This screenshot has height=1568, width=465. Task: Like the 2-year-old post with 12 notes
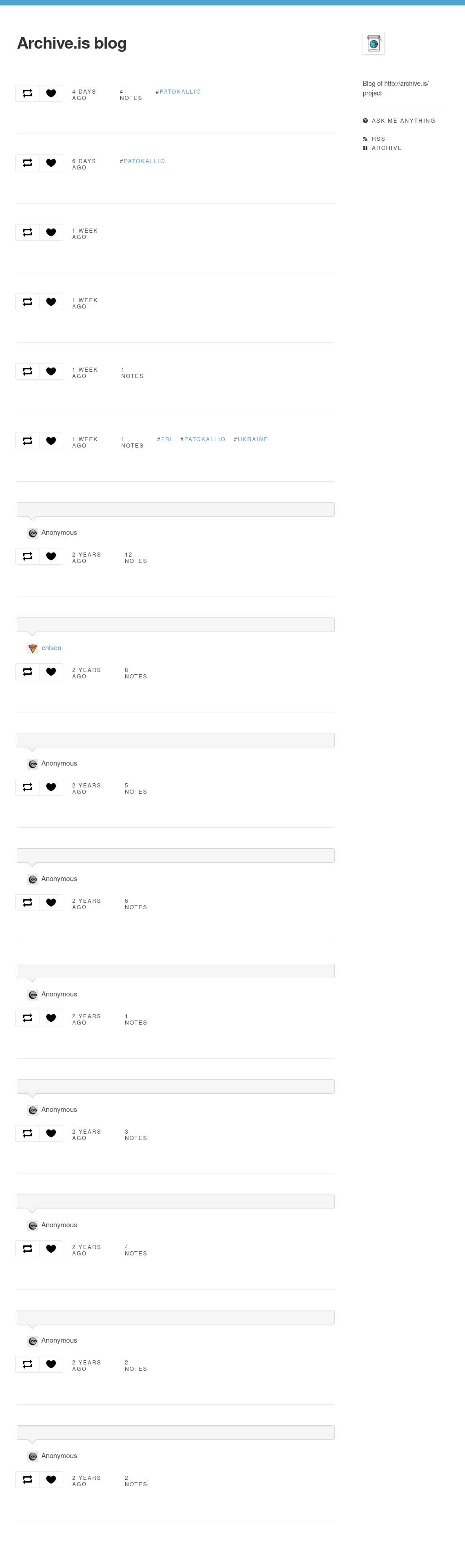[51, 556]
